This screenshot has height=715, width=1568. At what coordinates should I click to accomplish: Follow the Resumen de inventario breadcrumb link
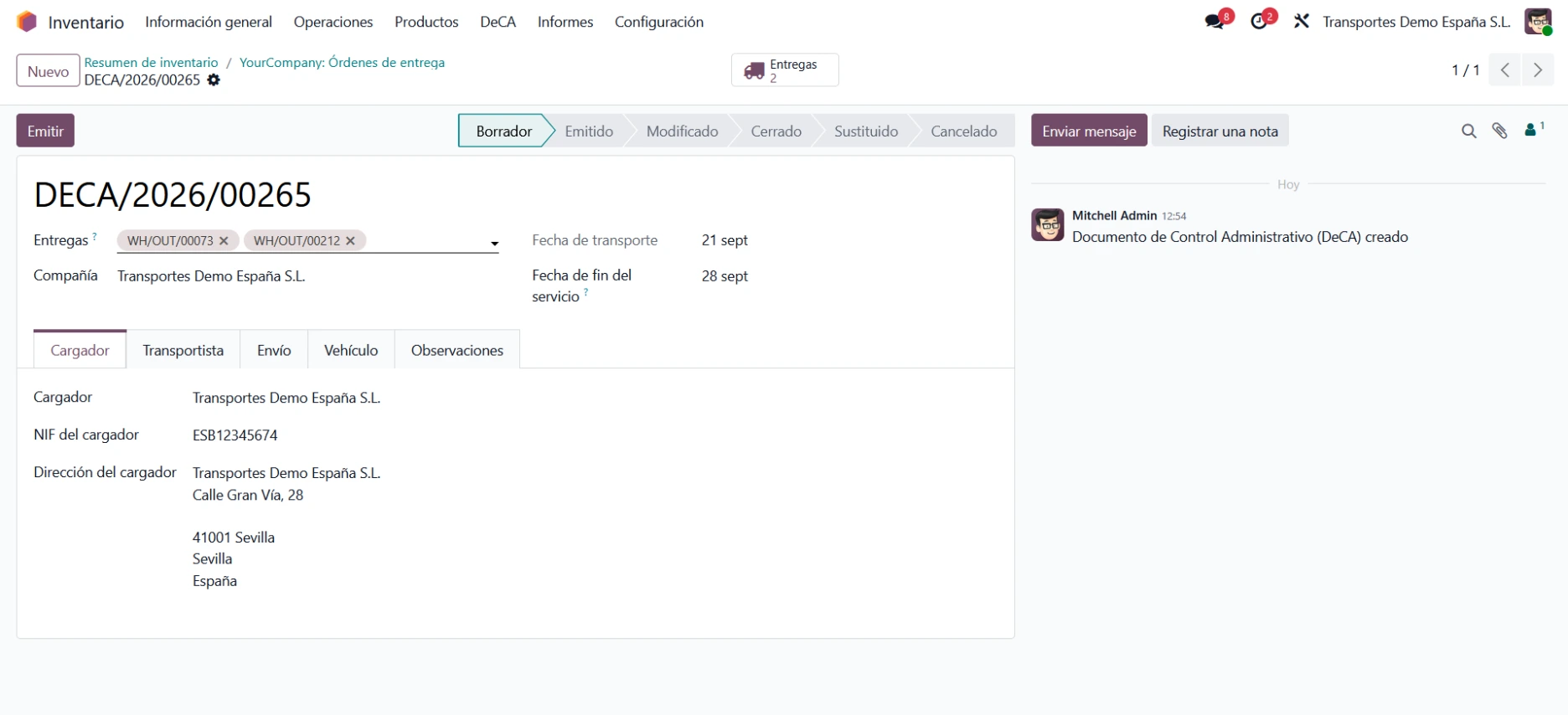click(151, 63)
